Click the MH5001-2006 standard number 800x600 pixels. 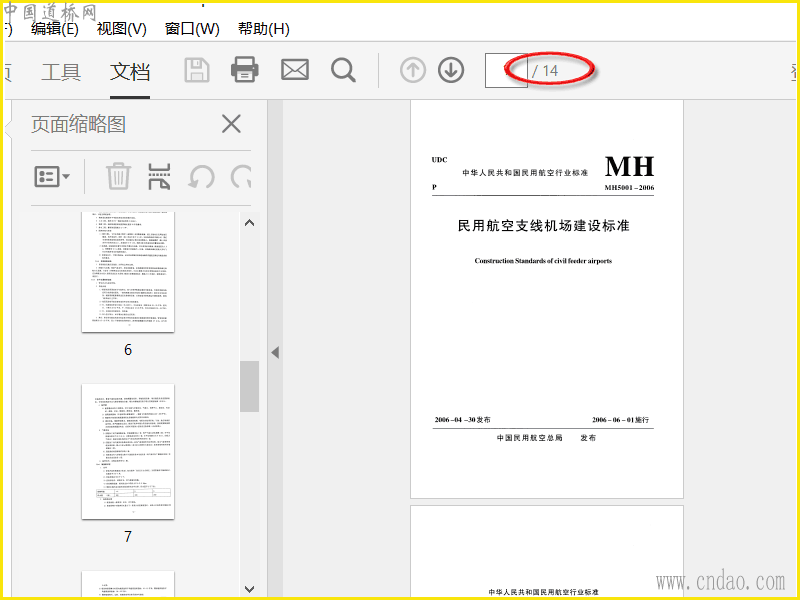point(629,188)
